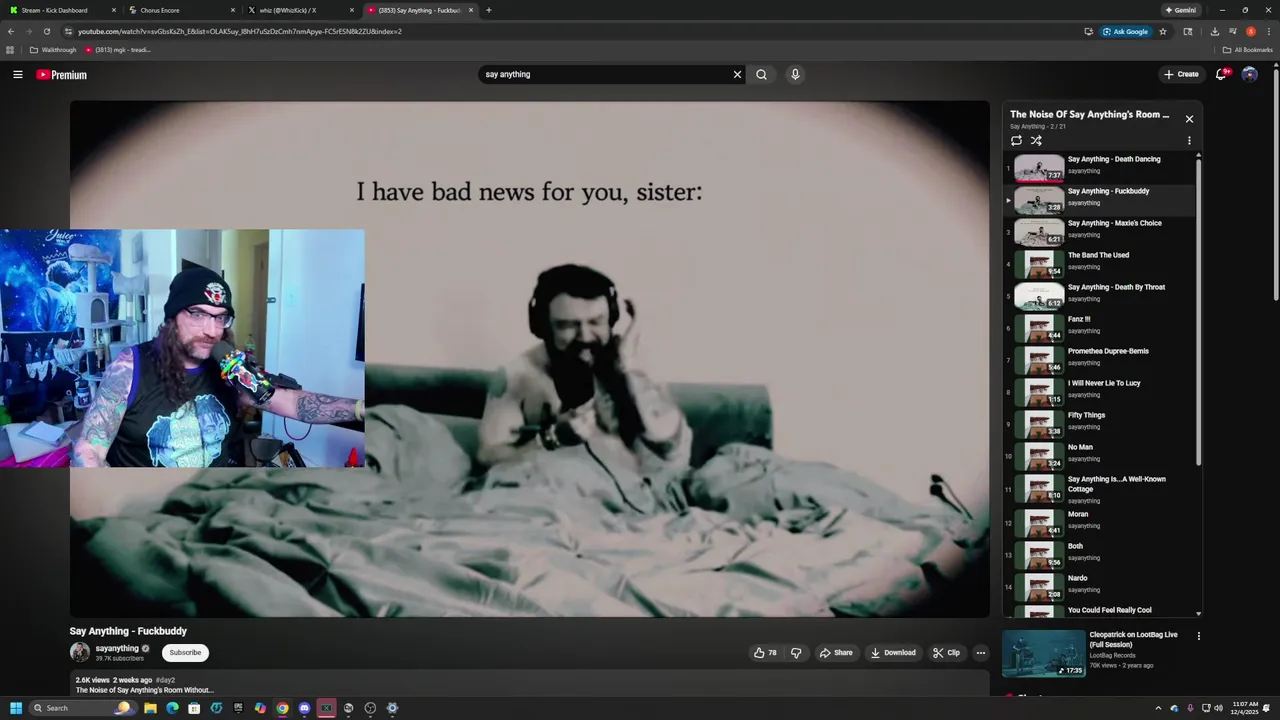
Task: Play I Will Never Lie To Lucy
Action: tap(1100, 392)
